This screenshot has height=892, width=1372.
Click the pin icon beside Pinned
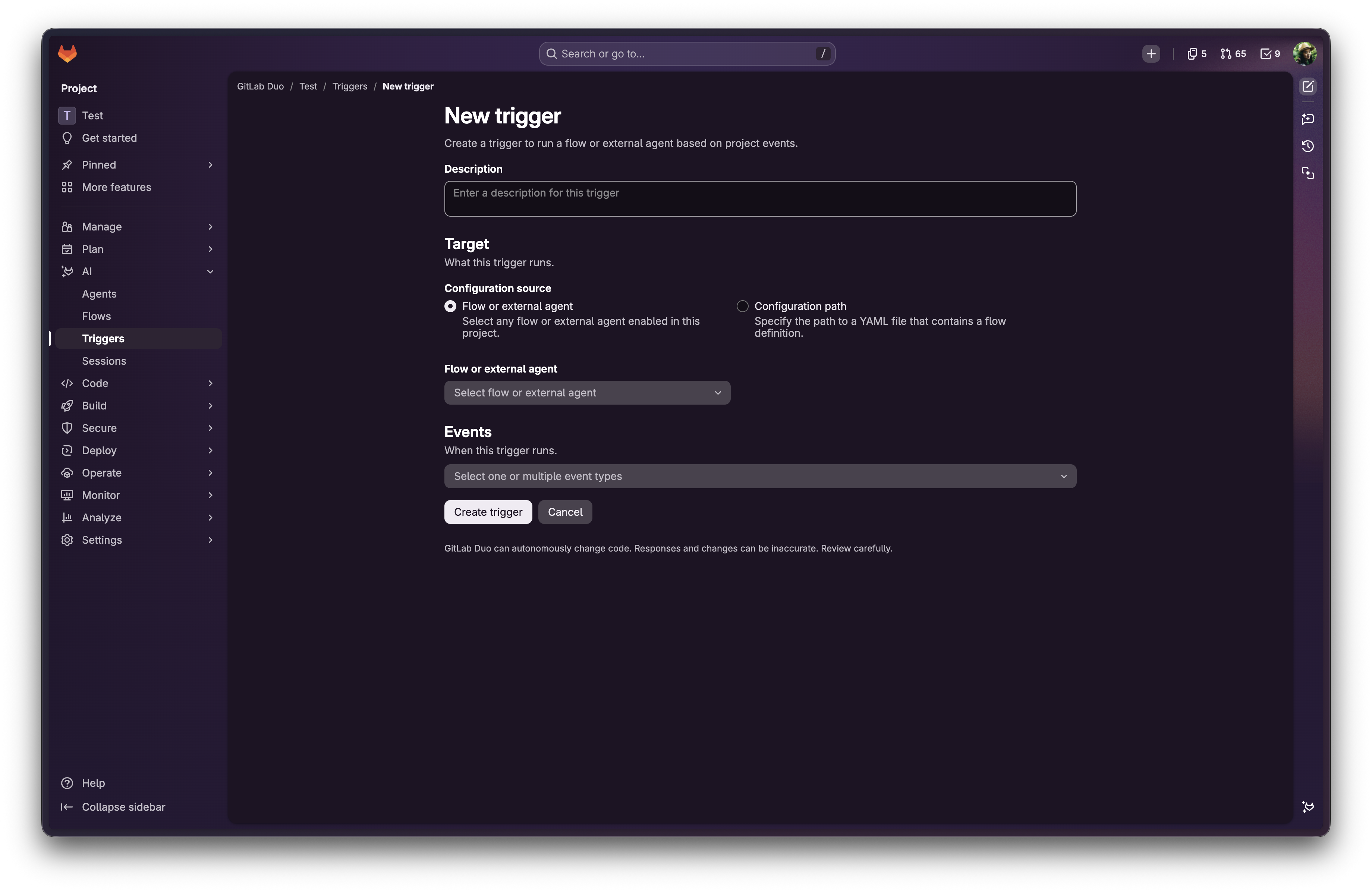tap(67, 165)
